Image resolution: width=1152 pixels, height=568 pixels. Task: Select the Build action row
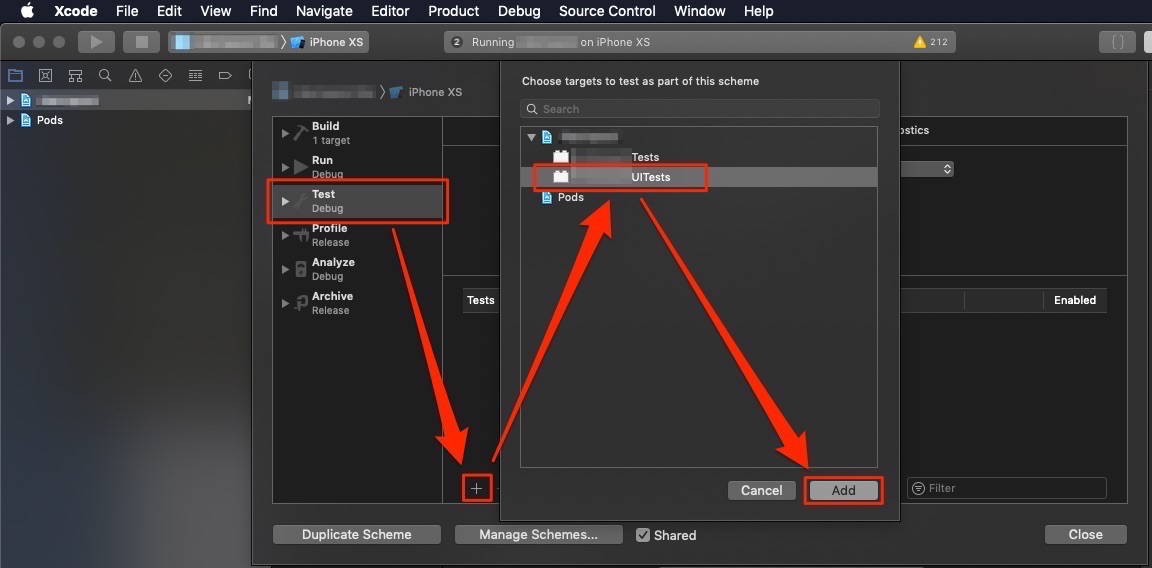point(357,133)
